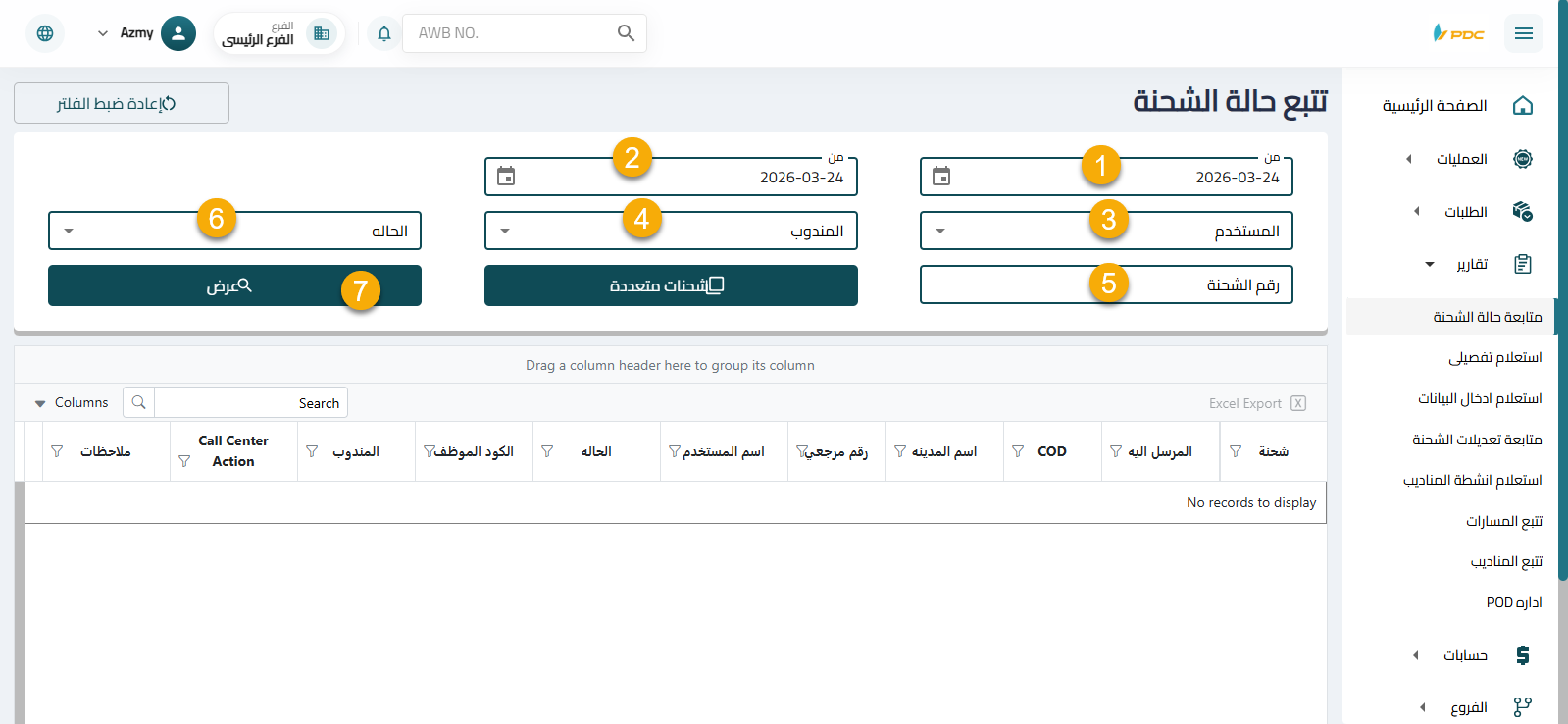Click filter icon on رقم مرجعي column
The image size is (1568, 724).
coord(802,451)
